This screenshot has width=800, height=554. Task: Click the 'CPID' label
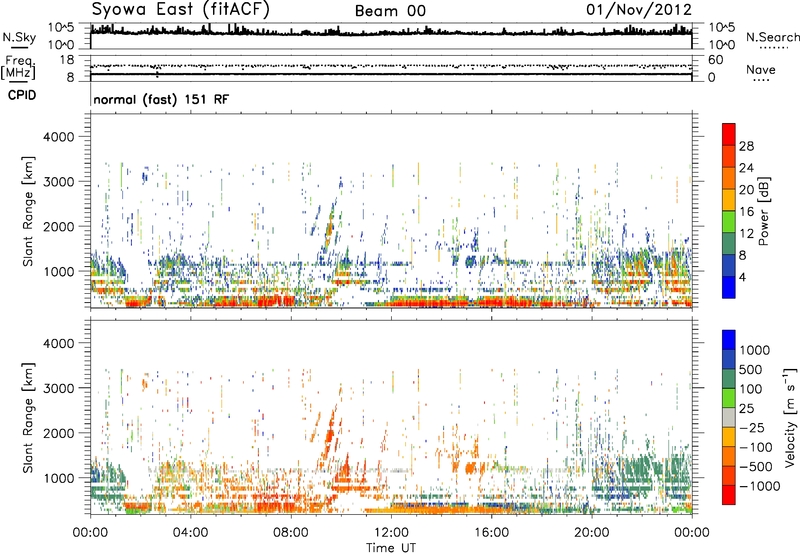22,95
